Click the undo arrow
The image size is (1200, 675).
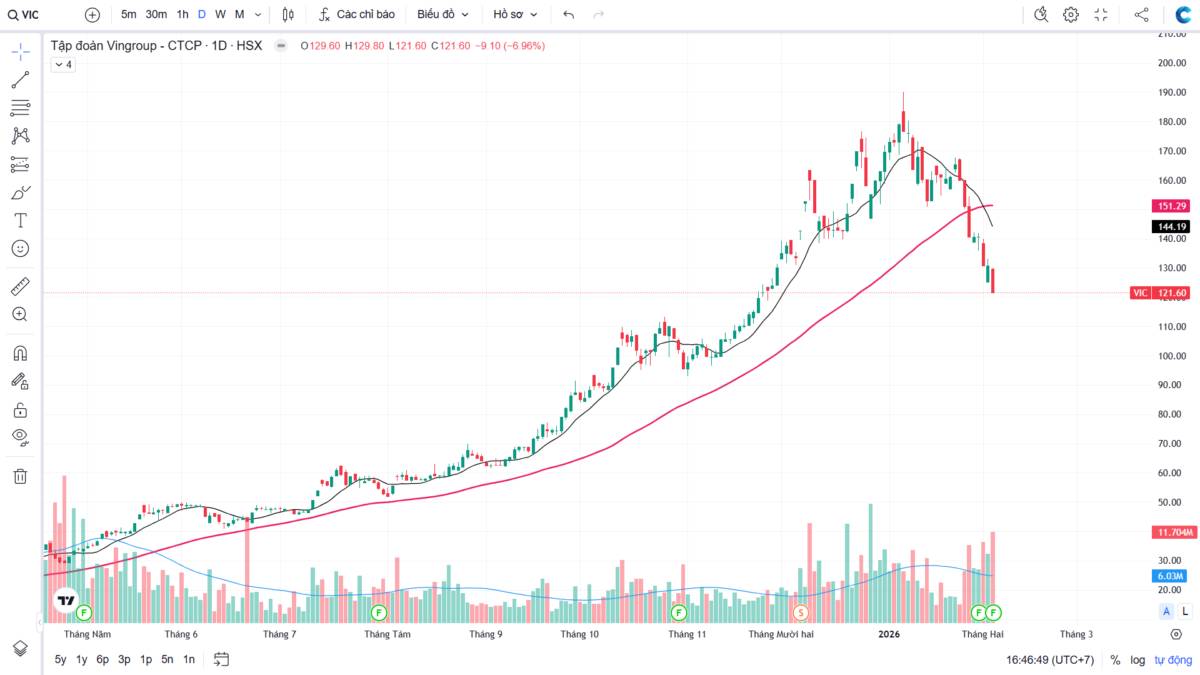(x=569, y=15)
